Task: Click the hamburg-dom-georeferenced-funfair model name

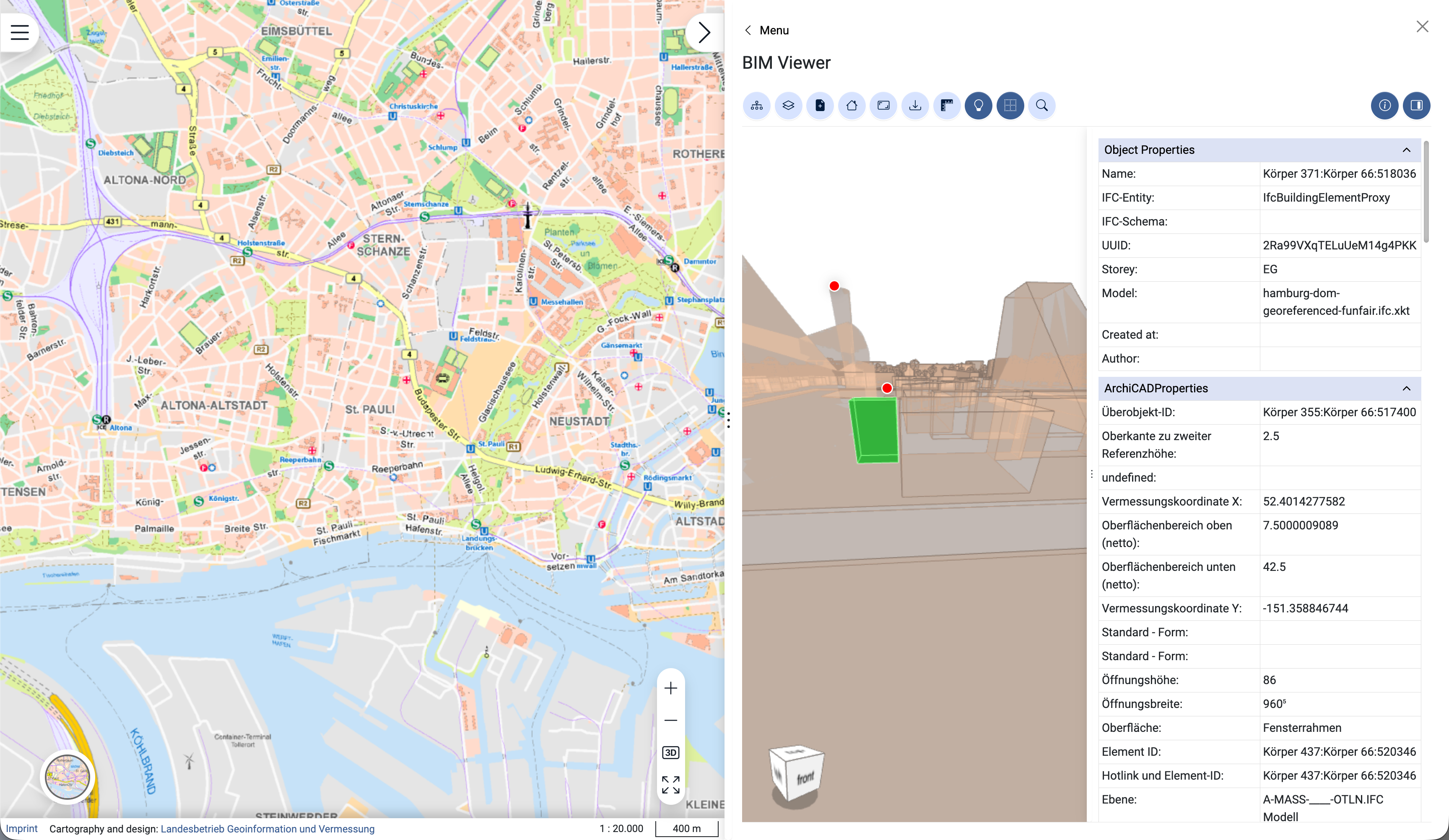Action: (x=1336, y=302)
